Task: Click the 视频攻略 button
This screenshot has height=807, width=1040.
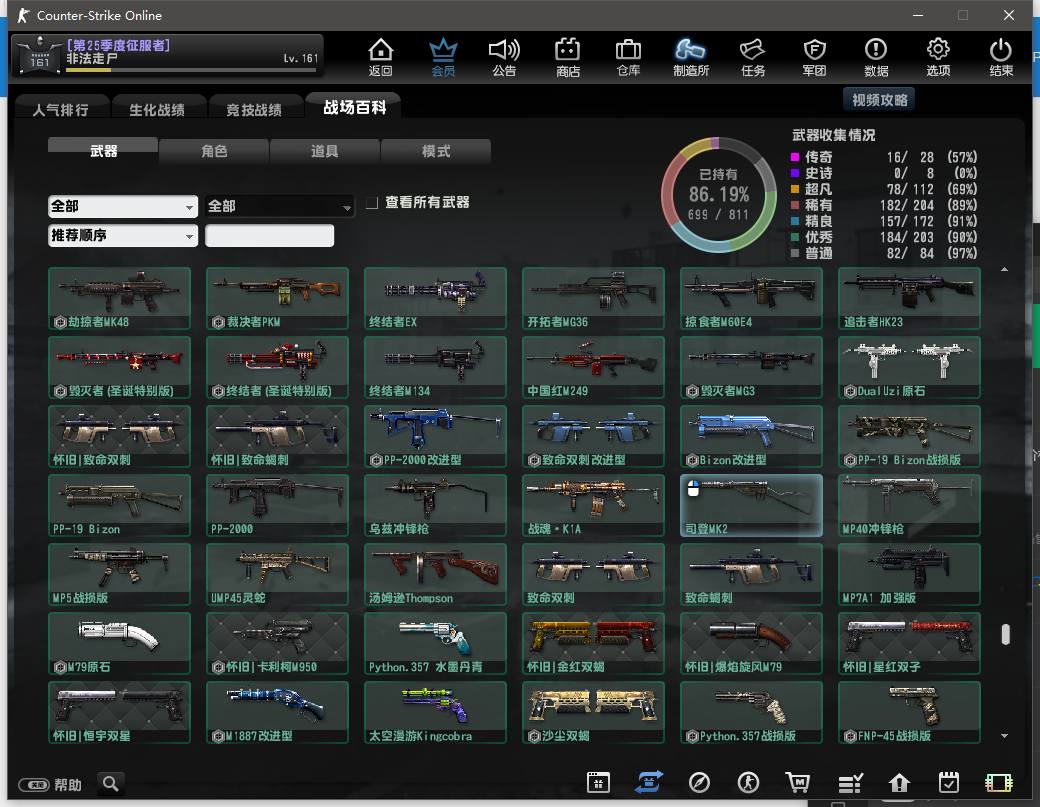Action: [879, 99]
